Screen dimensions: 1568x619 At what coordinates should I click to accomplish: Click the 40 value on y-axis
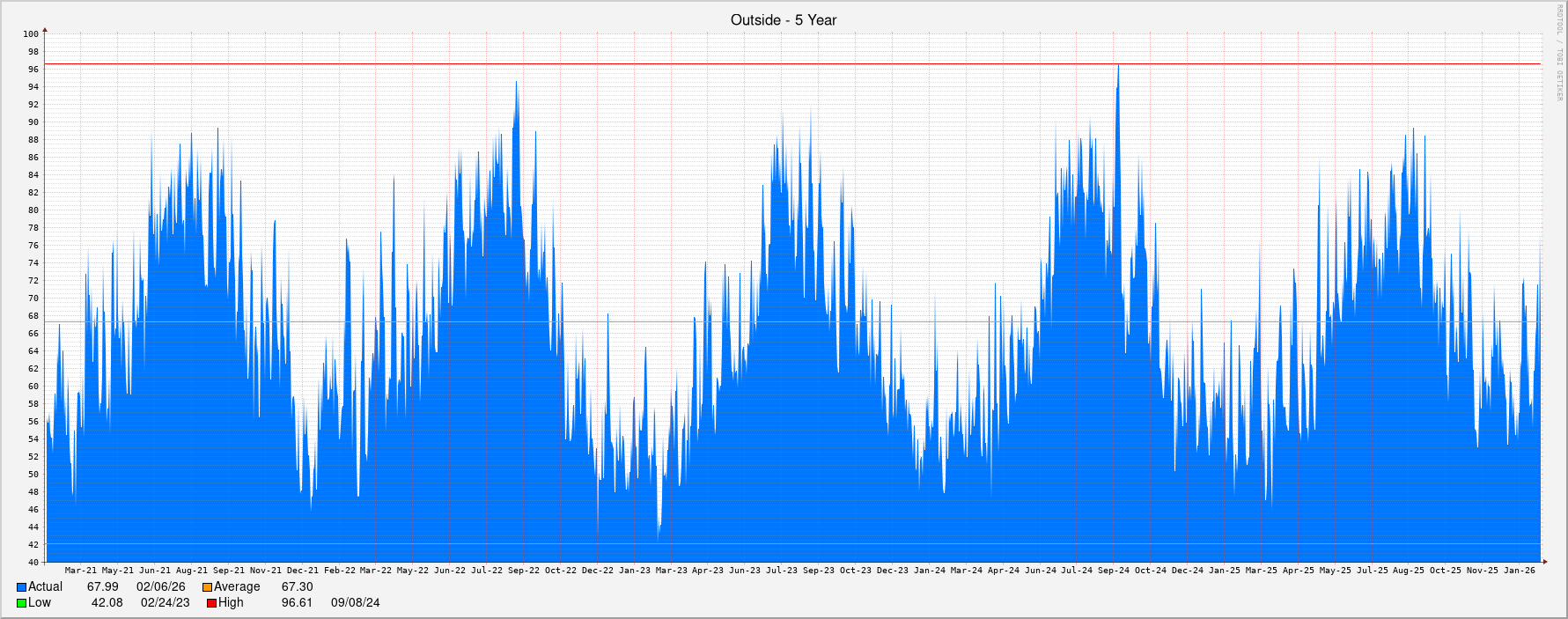(33, 563)
